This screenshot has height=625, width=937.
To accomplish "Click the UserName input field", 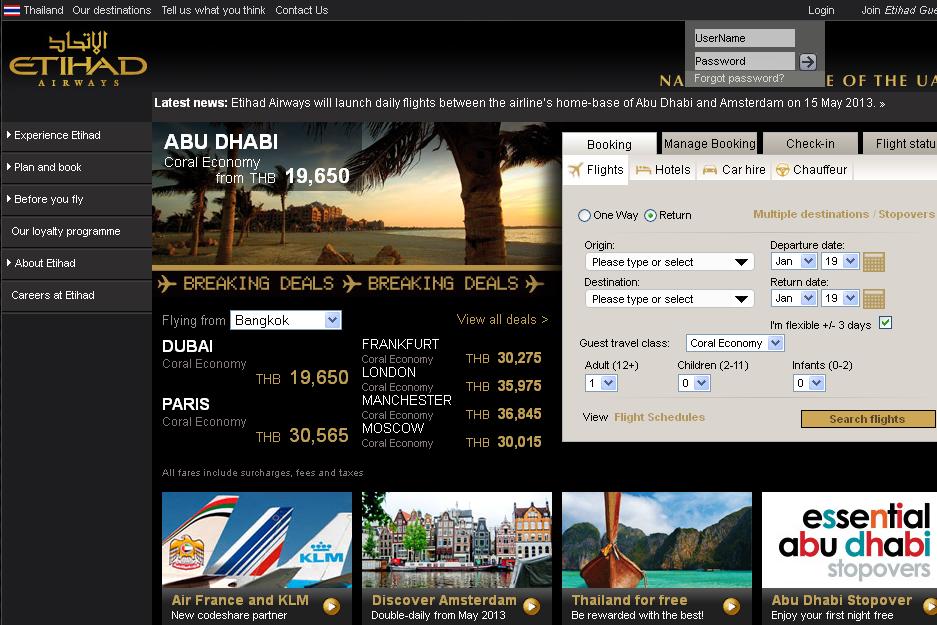I will (x=744, y=38).
